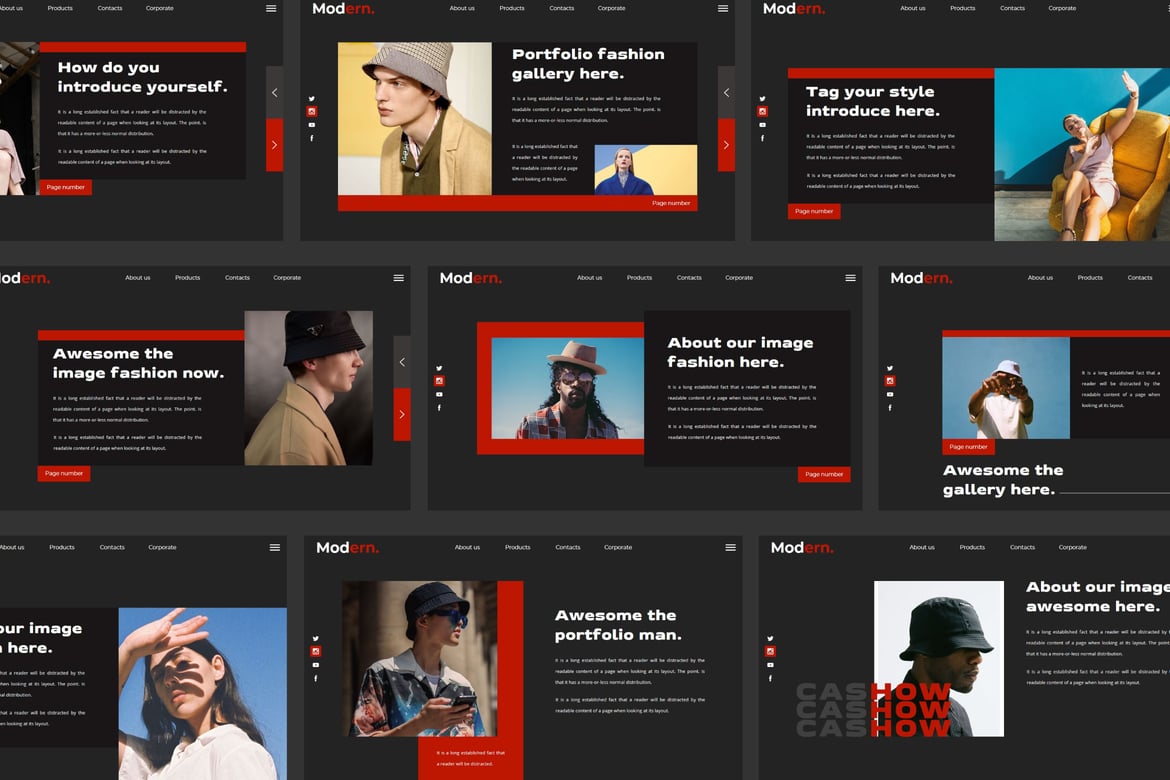
Task: Open hamburger menu on 'Portfolio fashion gallery' slide
Action: pyautogui.click(x=723, y=8)
